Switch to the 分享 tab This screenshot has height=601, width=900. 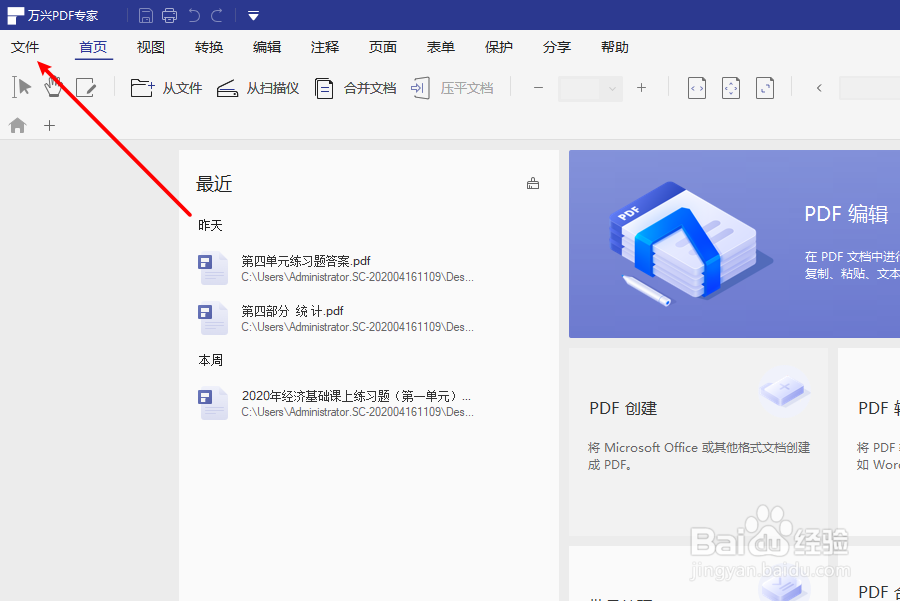click(x=557, y=47)
